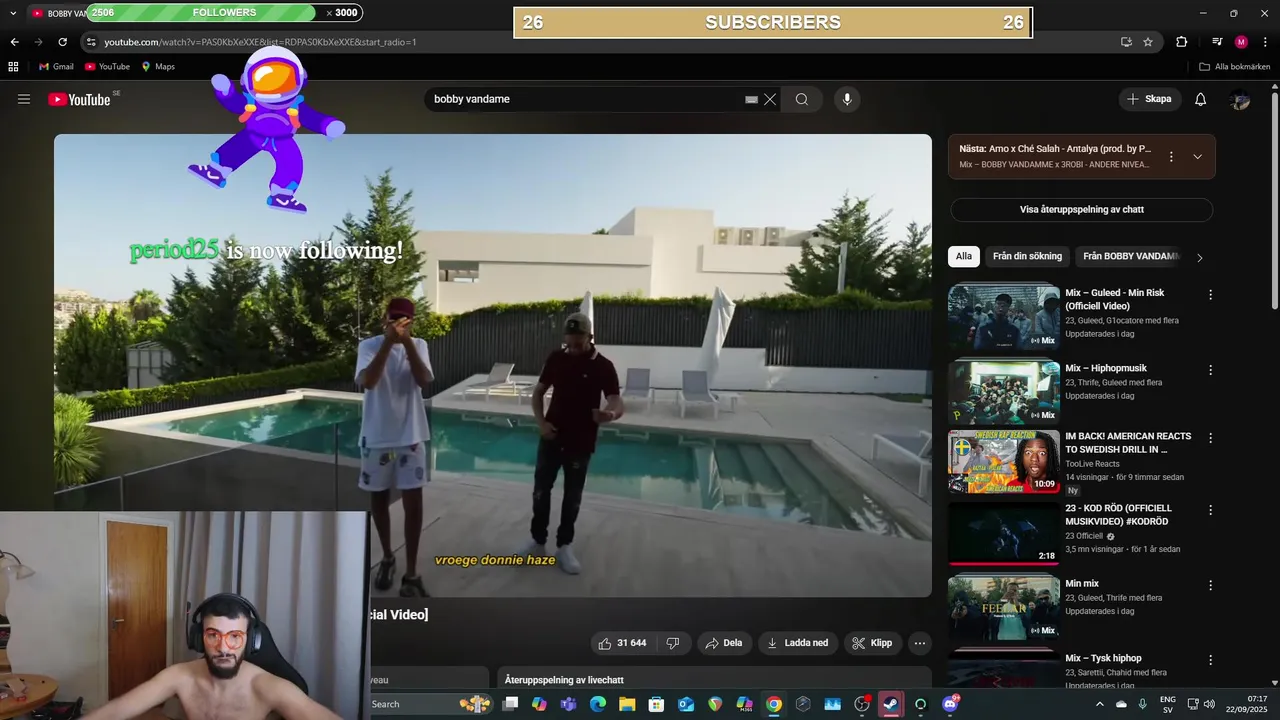Screen dimensions: 1280x720
Task: Go back with browser back arrow
Action: click(14, 42)
